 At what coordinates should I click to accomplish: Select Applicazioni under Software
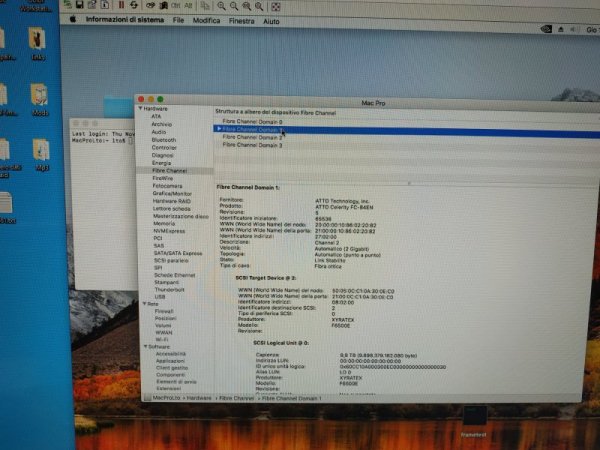pyautogui.click(x=170, y=361)
